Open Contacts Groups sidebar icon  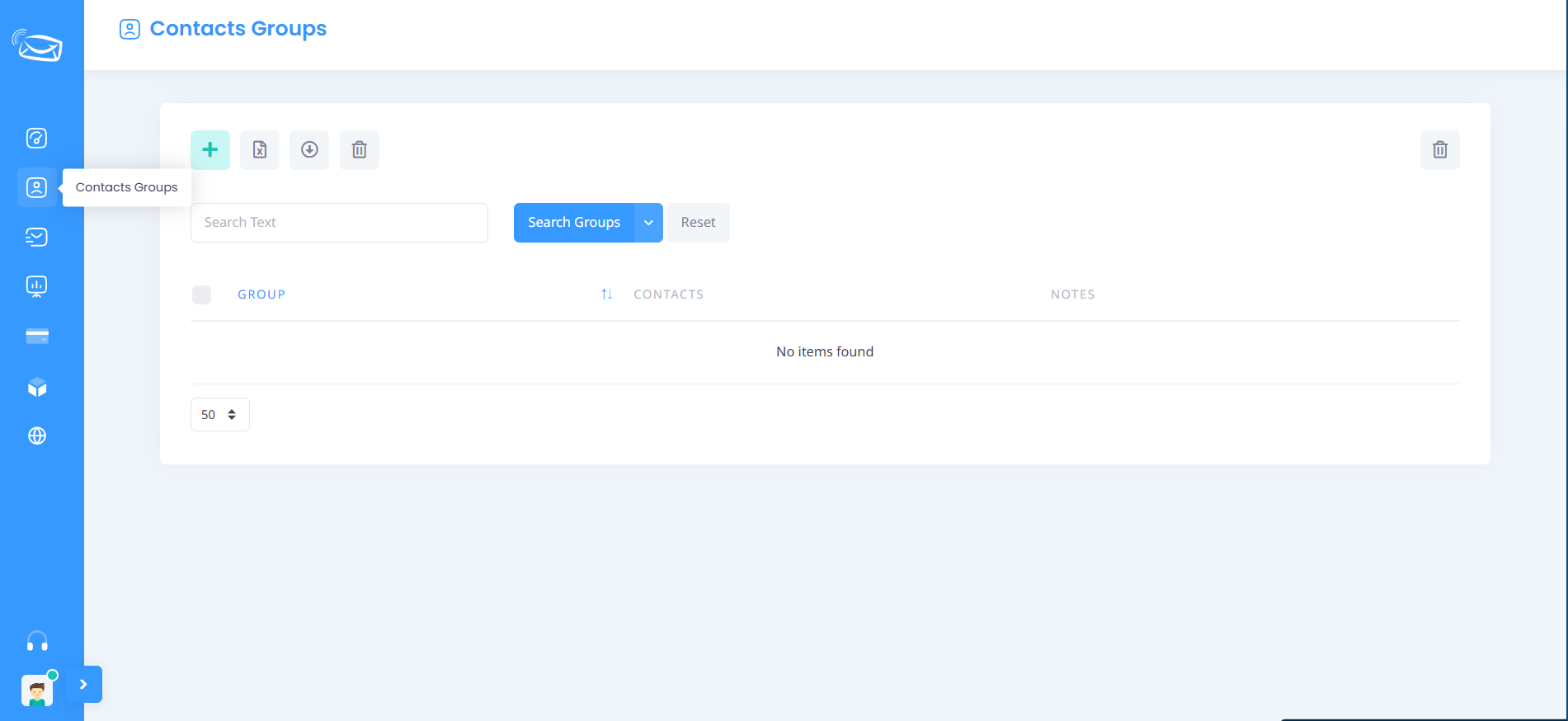pyautogui.click(x=37, y=187)
